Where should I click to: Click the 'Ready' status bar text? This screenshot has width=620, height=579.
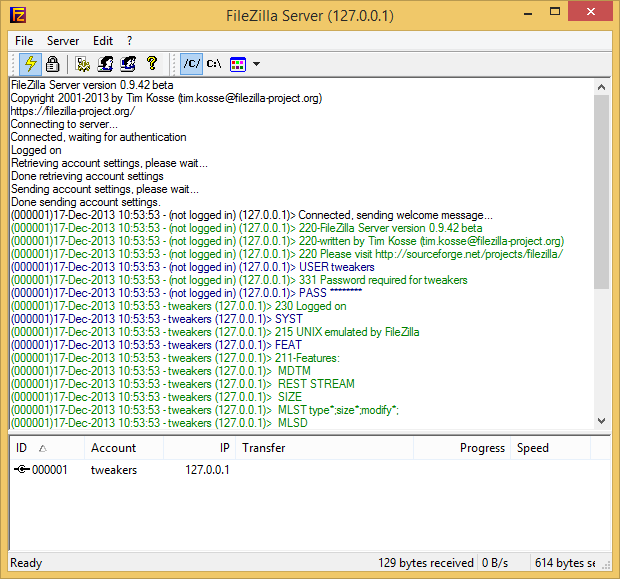pyautogui.click(x=26, y=563)
